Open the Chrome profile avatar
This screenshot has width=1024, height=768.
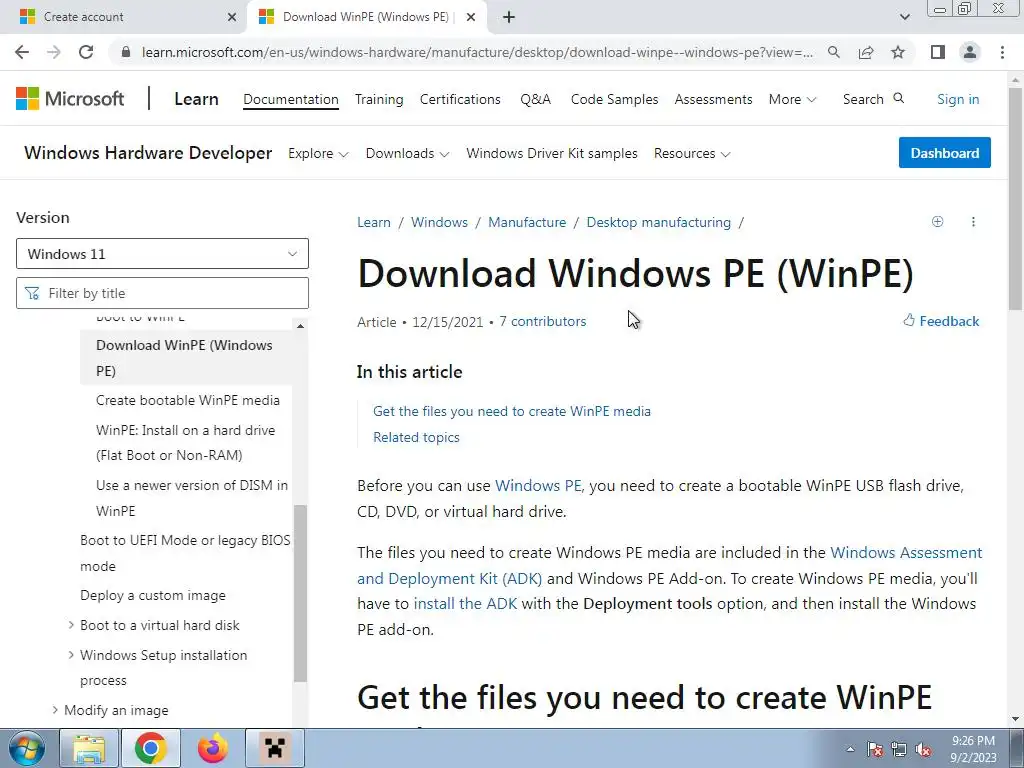pos(970,52)
